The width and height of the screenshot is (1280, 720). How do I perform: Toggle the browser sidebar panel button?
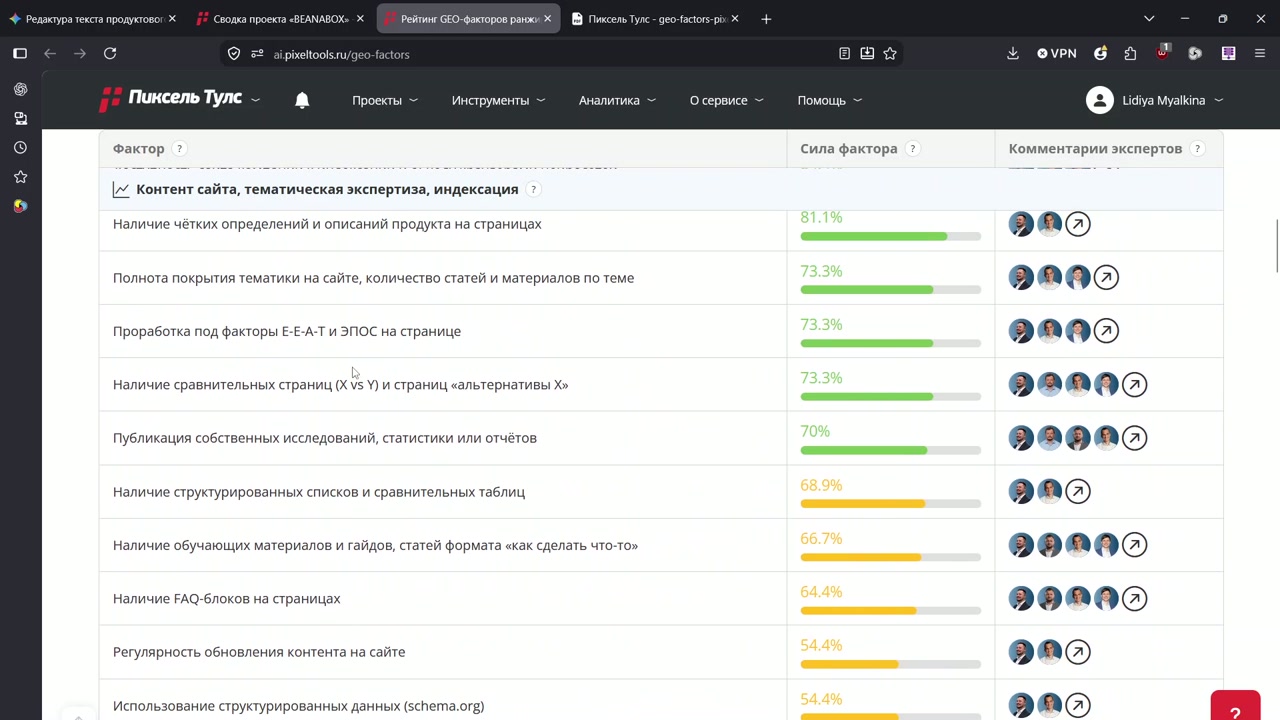[x=20, y=54]
